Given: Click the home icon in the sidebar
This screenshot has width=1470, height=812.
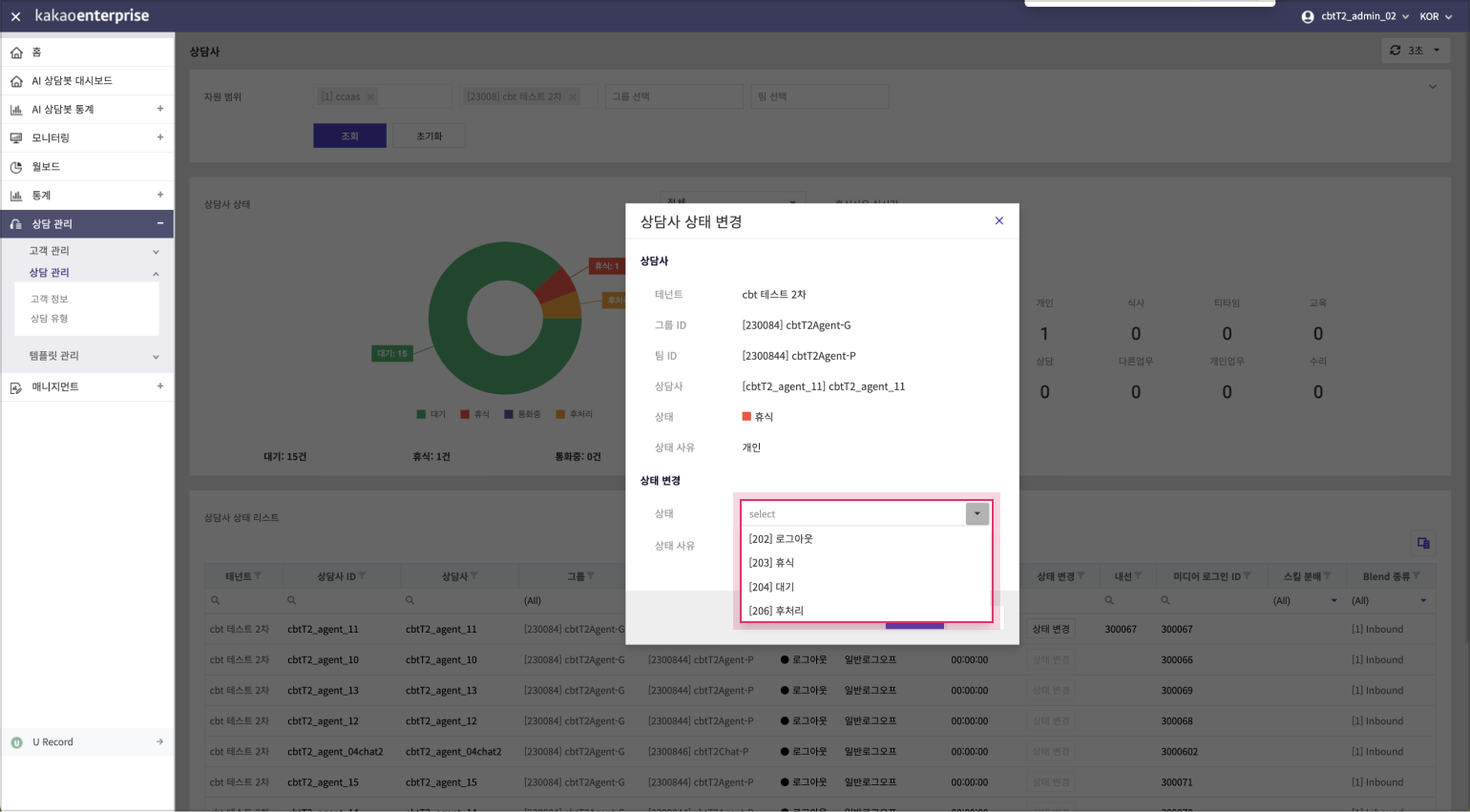Looking at the screenshot, I should click(16, 52).
